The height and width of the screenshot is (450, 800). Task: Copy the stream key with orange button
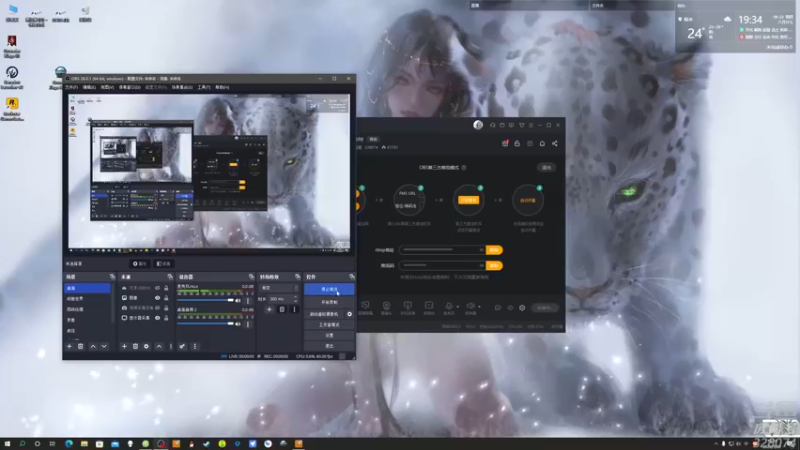(494, 266)
